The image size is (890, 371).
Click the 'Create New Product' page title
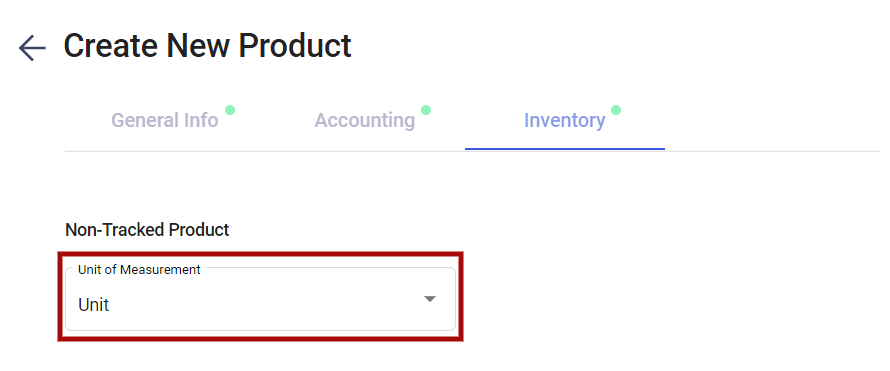(x=207, y=47)
